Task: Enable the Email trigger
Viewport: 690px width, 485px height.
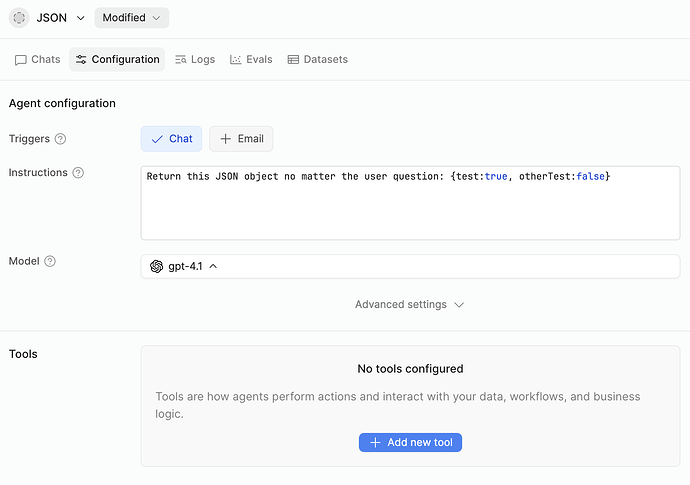Action: coord(241,139)
